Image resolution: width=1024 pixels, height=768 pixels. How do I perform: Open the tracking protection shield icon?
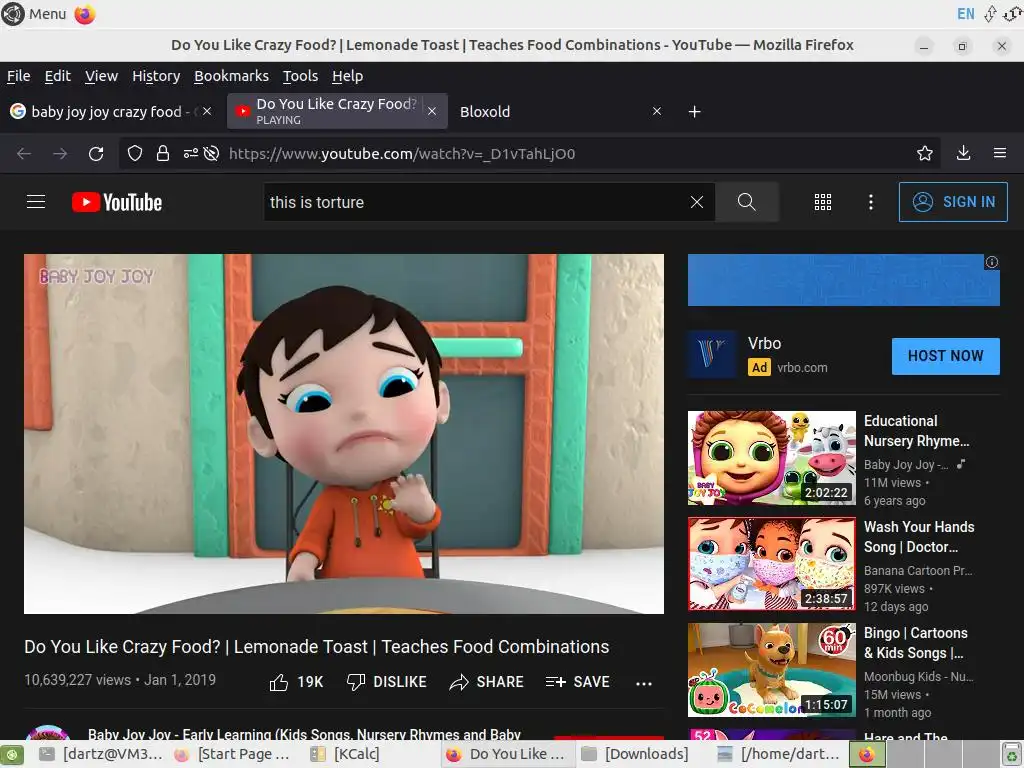[135, 153]
